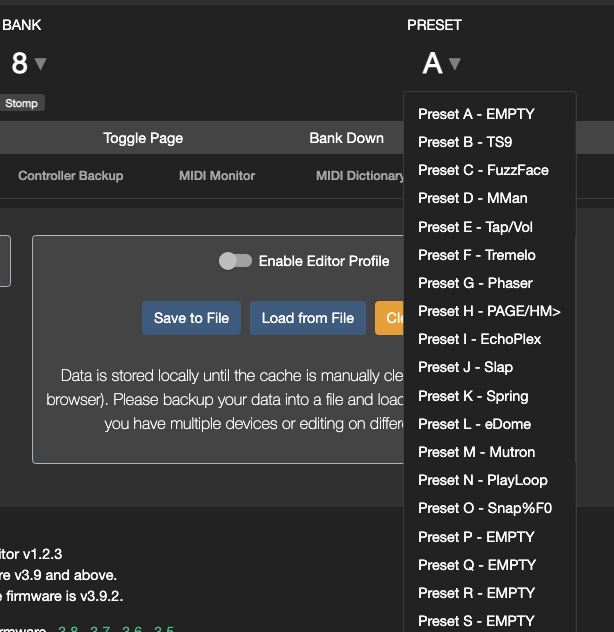The image size is (614, 632).
Task: Choose Preset K - Spring option
Action: pos(473,396)
